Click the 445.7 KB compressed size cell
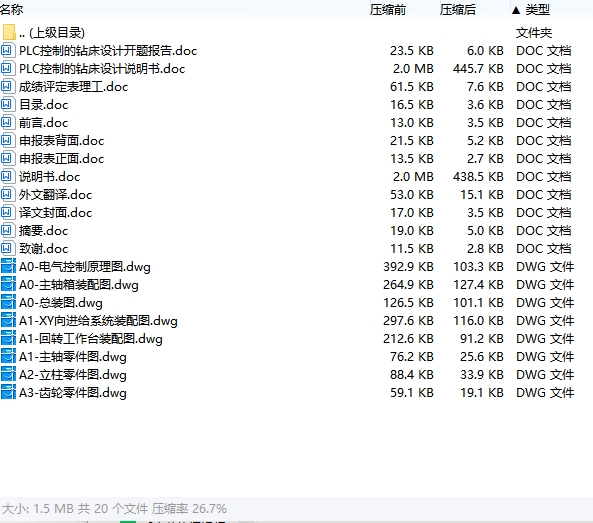 click(x=478, y=69)
